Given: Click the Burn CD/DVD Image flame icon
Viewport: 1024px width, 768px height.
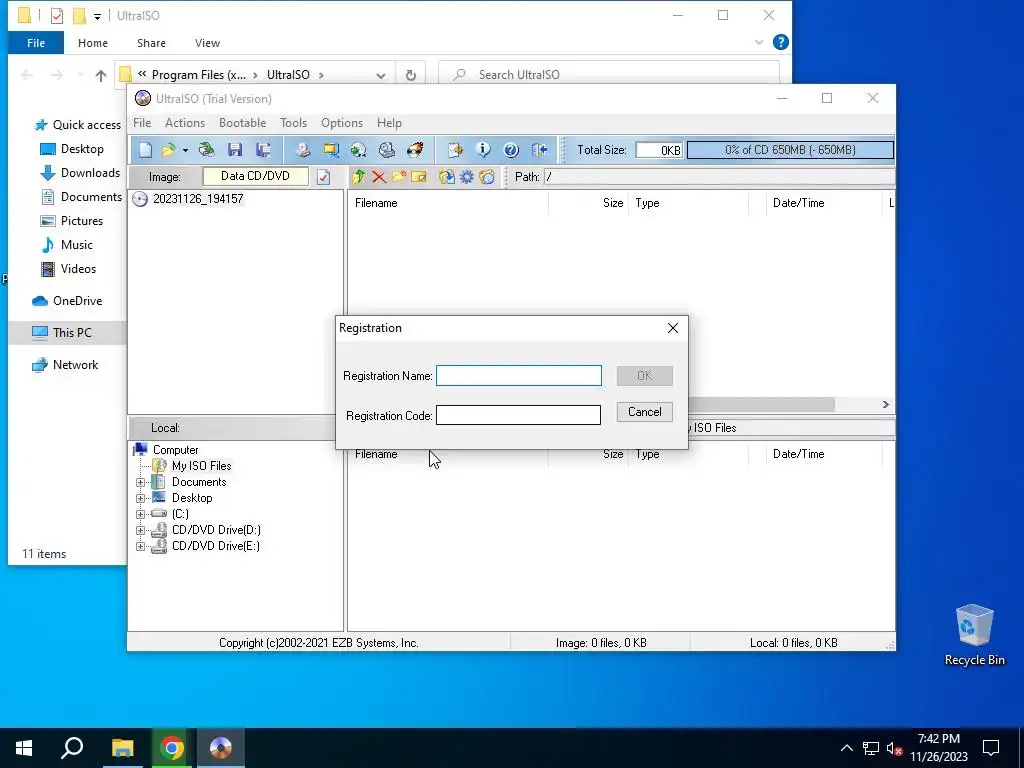Looking at the screenshot, I should point(415,150).
